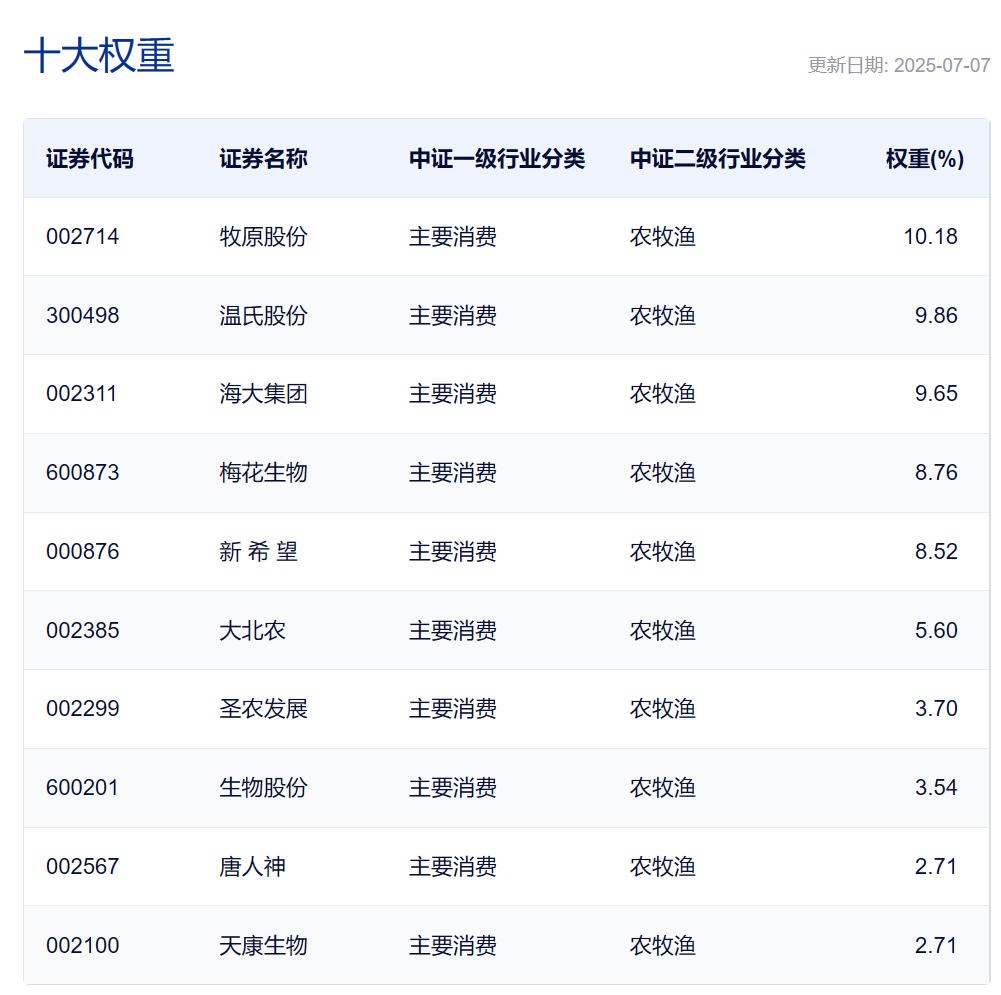Select security code 002100
The width and height of the screenshot is (1001, 995).
pyautogui.click(x=82, y=945)
